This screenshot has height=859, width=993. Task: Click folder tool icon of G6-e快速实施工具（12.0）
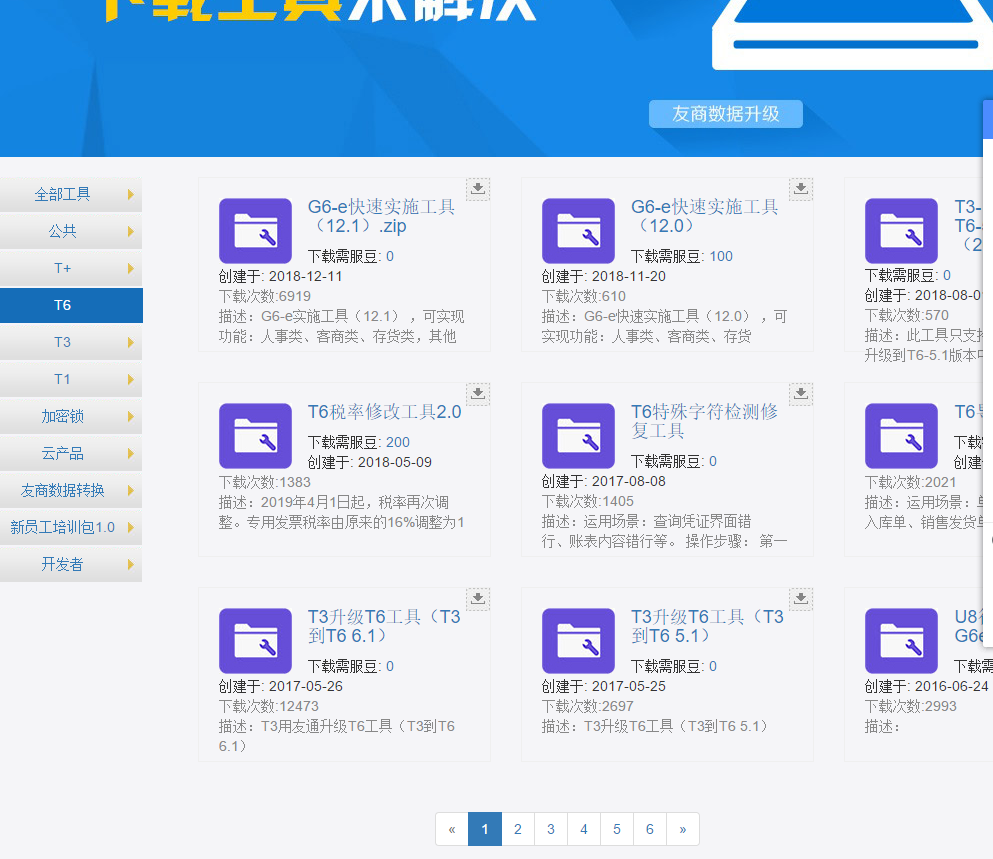click(x=578, y=231)
